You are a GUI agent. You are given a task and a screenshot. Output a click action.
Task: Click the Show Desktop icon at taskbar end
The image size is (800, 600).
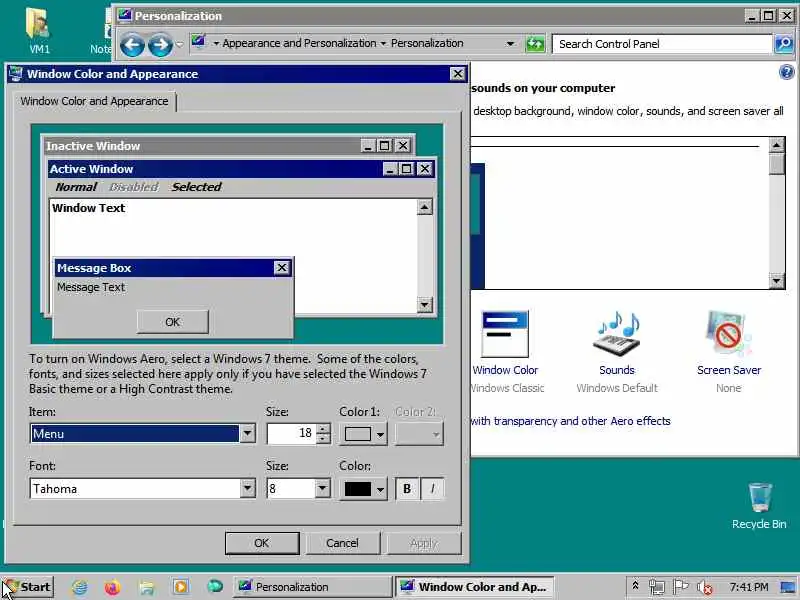789,587
